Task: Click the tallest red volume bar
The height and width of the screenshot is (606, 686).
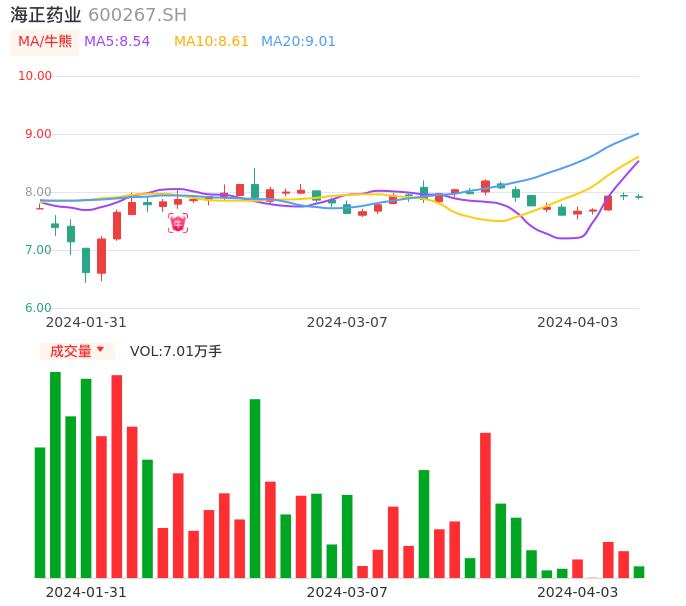Action: click(117, 476)
